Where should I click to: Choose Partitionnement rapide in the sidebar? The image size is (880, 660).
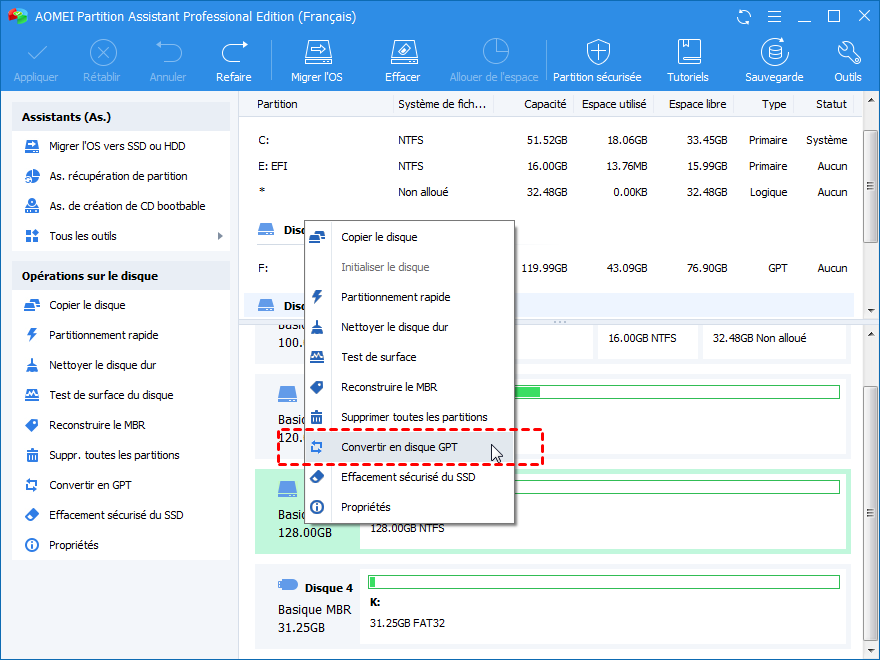103,336
